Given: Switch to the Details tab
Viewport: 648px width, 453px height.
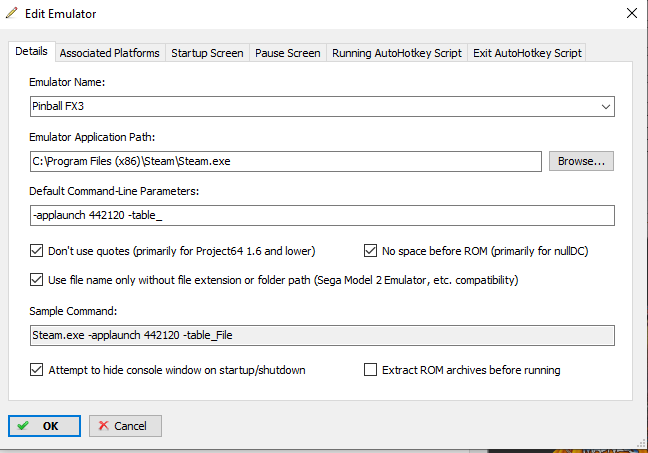Looking at the screenshot, I should (x=31, y=52).
